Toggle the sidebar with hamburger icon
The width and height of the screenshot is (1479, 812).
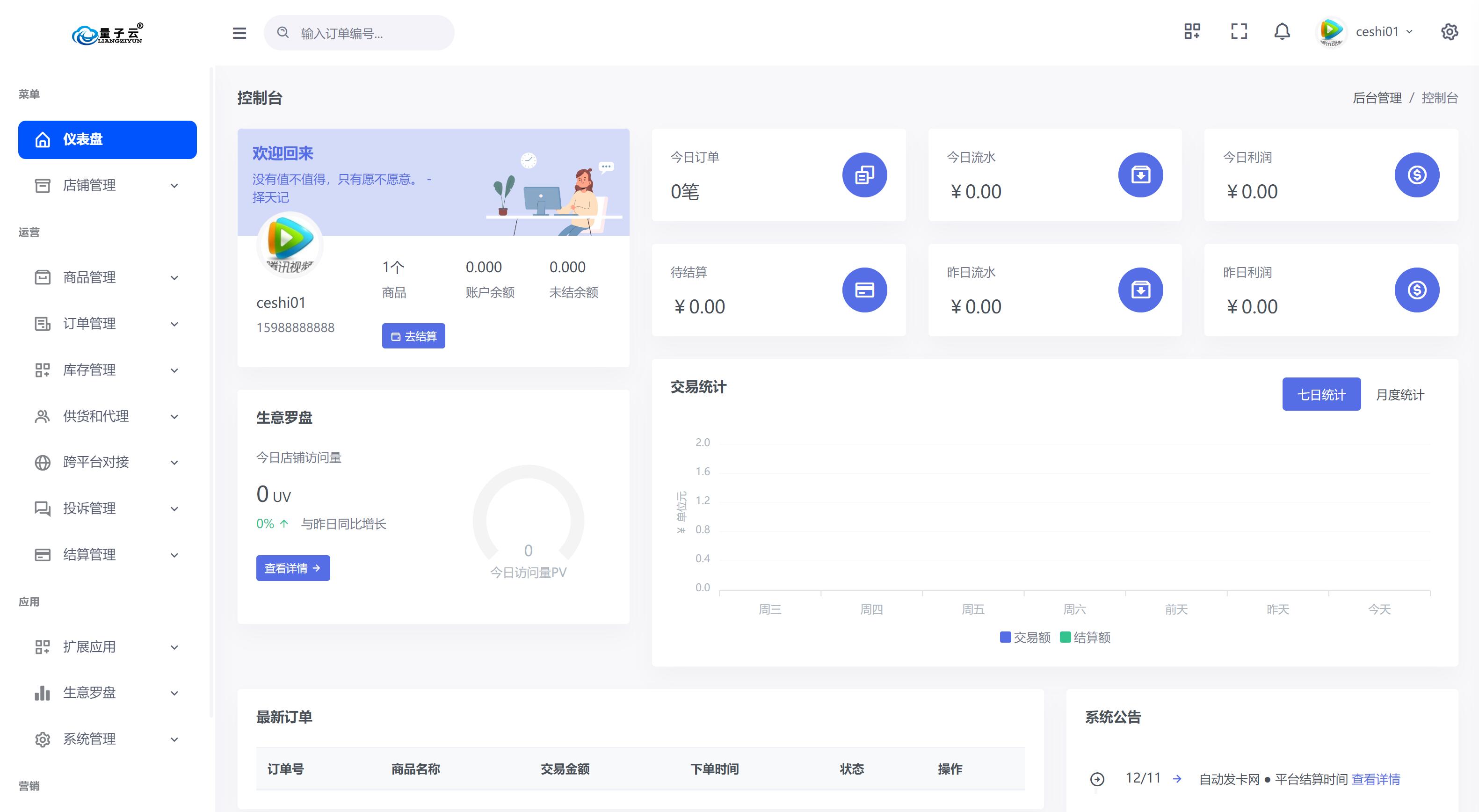239,33
